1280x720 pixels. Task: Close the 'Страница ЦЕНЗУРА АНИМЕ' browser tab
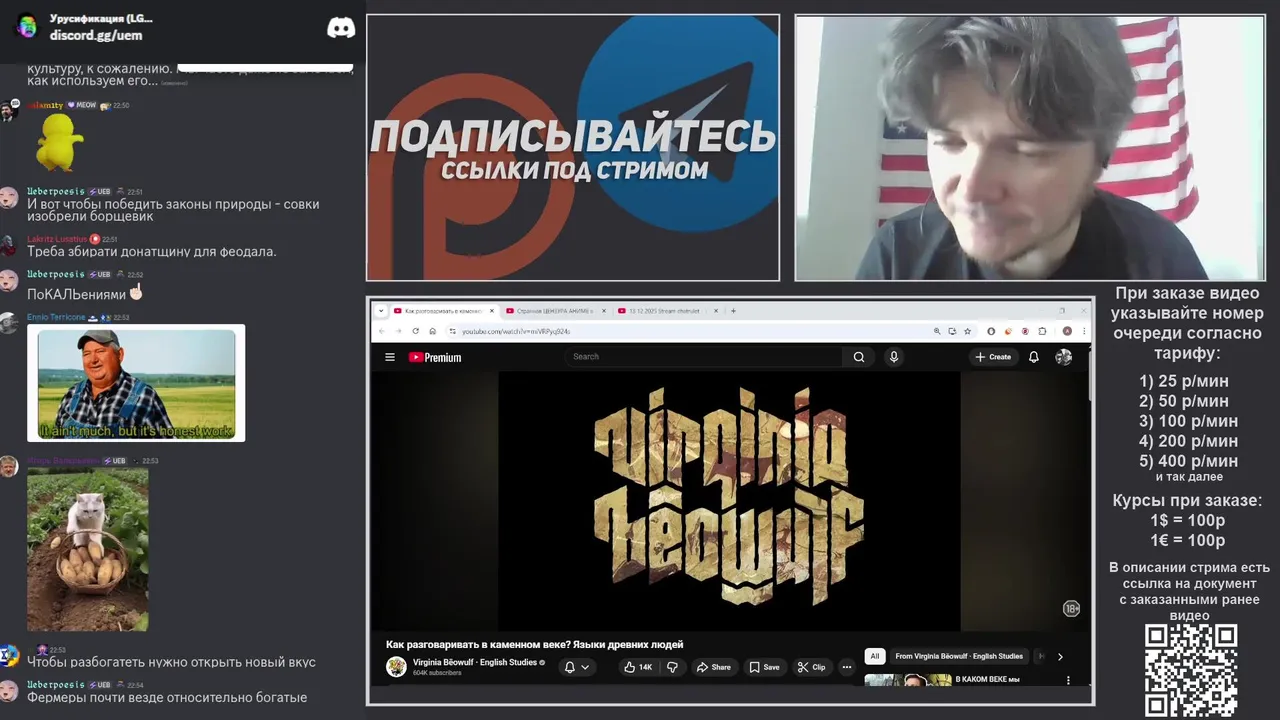pyautogui.click(x=603, y=311)
